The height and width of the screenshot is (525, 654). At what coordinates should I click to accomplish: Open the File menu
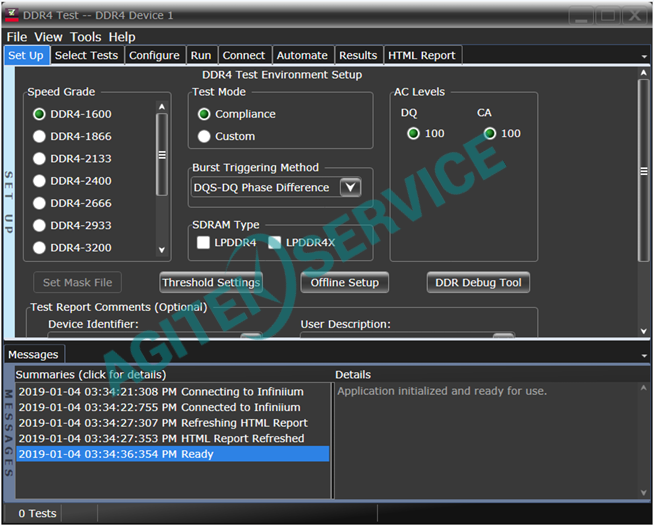coord(17,37)
